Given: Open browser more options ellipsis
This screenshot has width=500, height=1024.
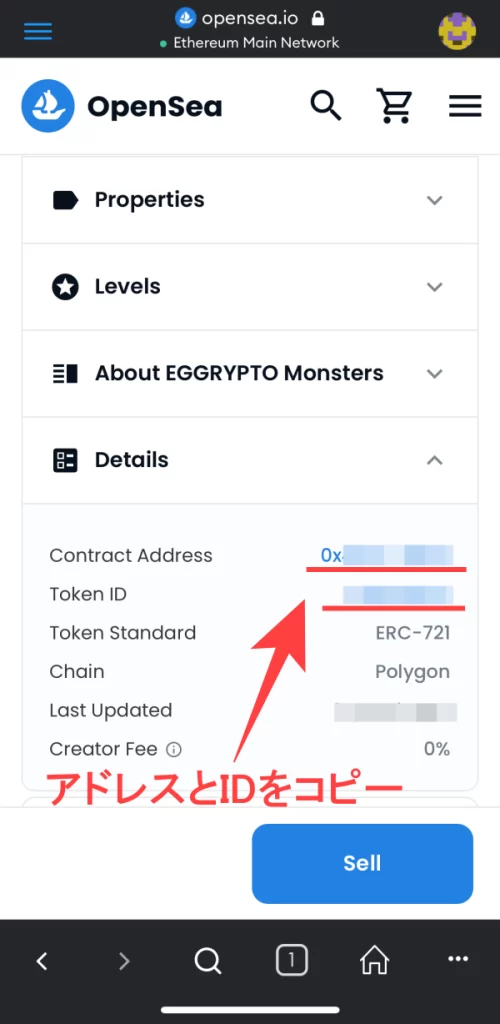Looking at the screenshot, I should [x=458, y=959].
